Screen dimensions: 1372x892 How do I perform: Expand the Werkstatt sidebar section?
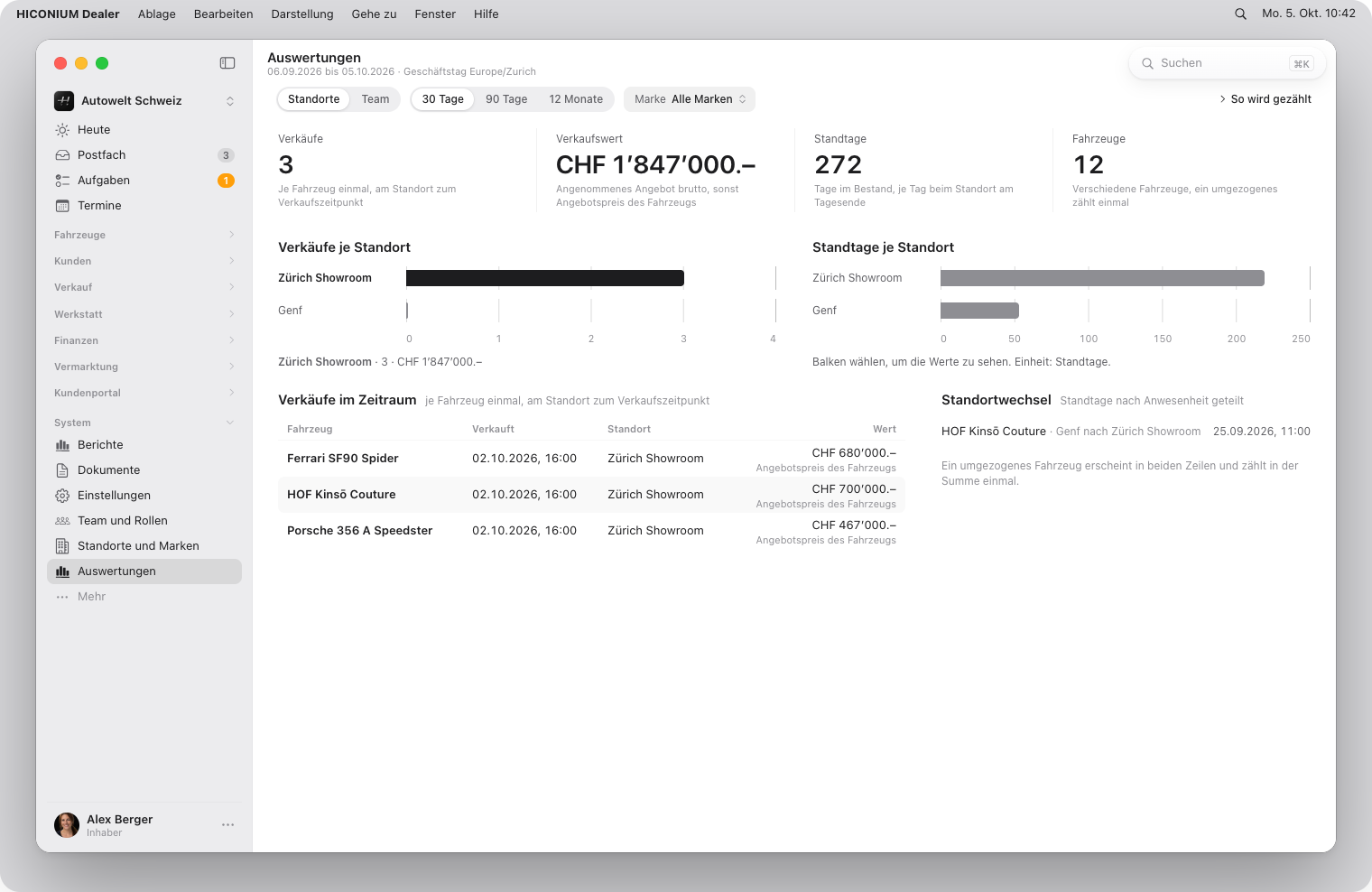tap(144, 314)
